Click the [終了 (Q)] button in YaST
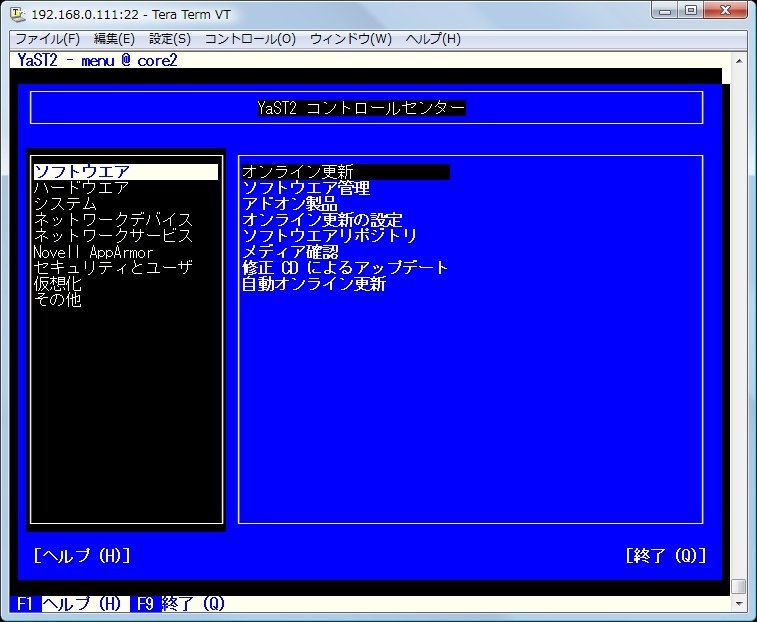 click(x=666, y=555)
